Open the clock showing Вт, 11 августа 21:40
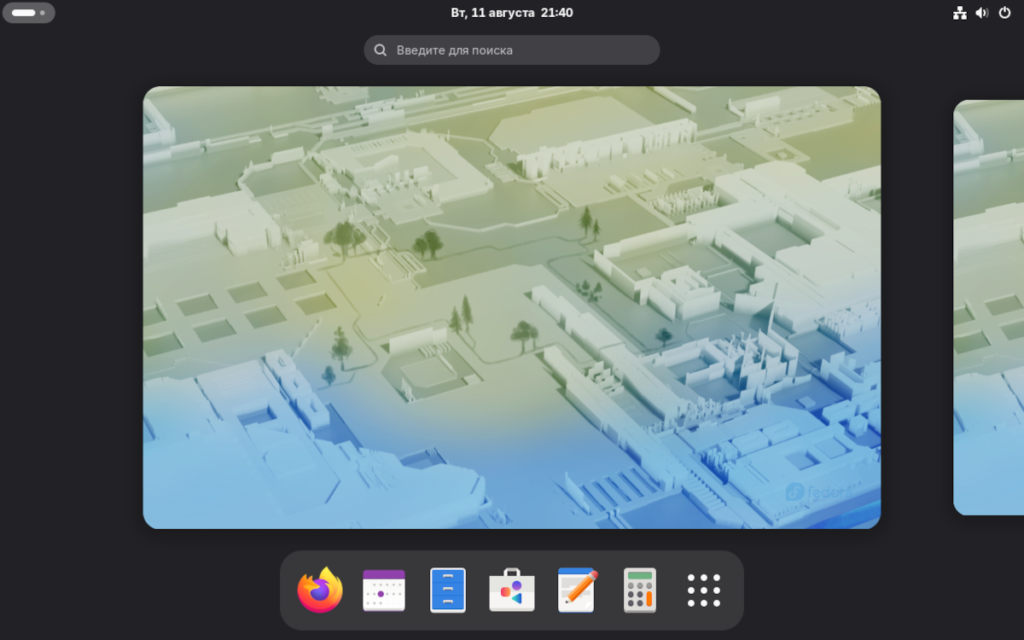Image resolution: width=1024 pixels, height=640 pixels. [x=512, y=12]
